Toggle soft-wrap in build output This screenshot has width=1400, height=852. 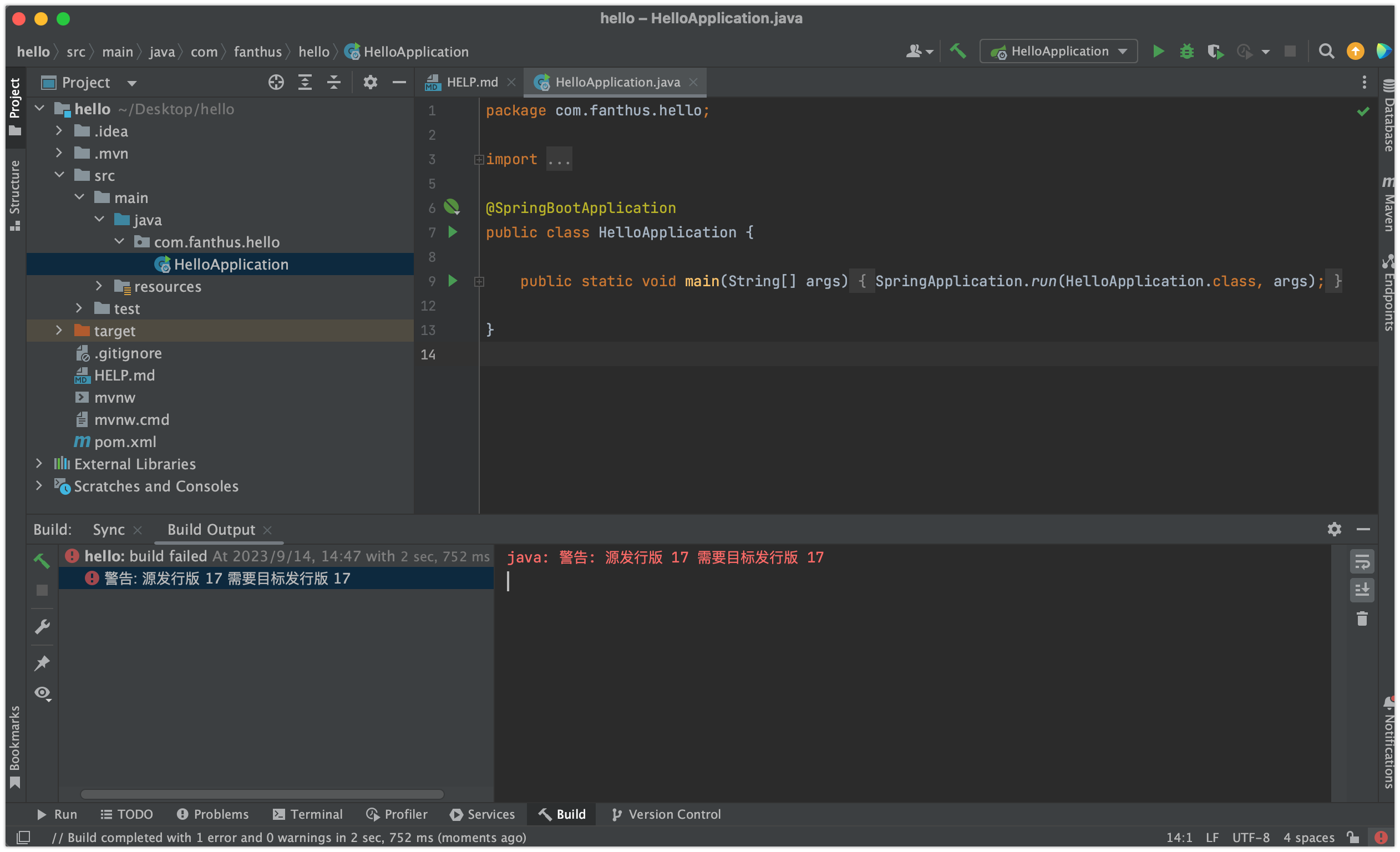1362,561
